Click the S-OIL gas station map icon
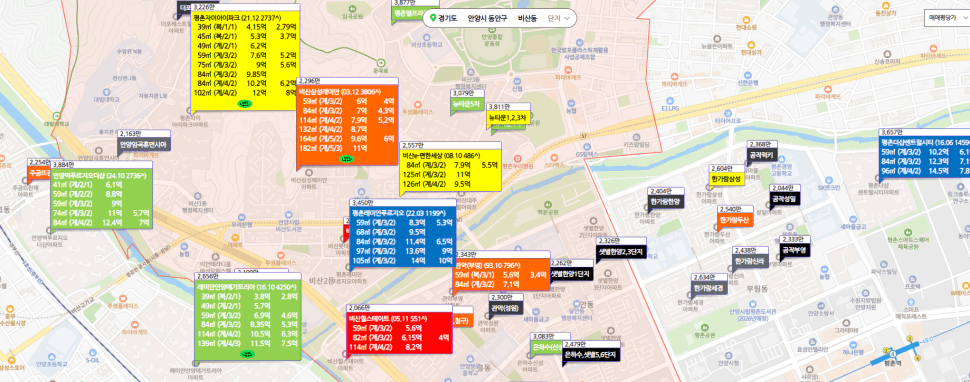The width and height of the screenshot is (970, 382). (92, 352)
